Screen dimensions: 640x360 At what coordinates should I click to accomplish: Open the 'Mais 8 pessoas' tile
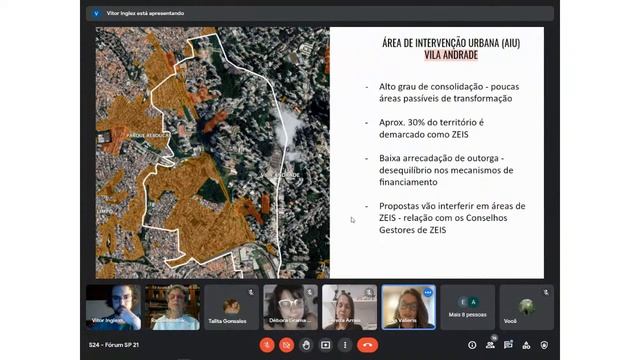pyautogui.click(x=467, y=307)
